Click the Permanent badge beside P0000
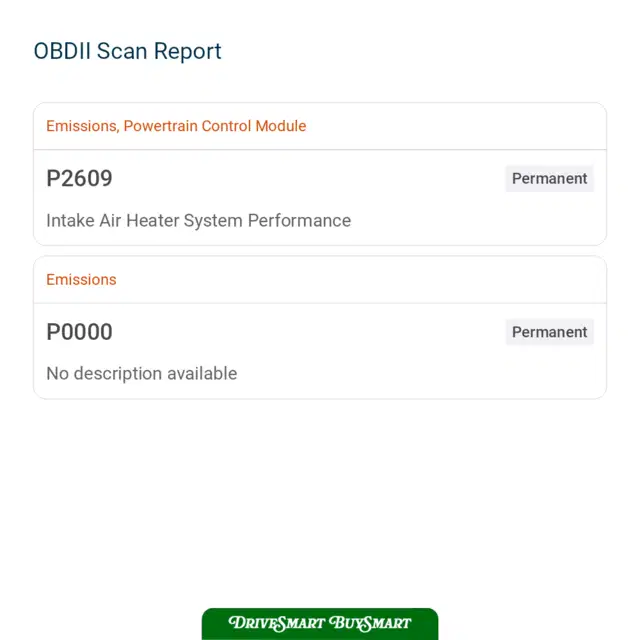 (549, 332)
